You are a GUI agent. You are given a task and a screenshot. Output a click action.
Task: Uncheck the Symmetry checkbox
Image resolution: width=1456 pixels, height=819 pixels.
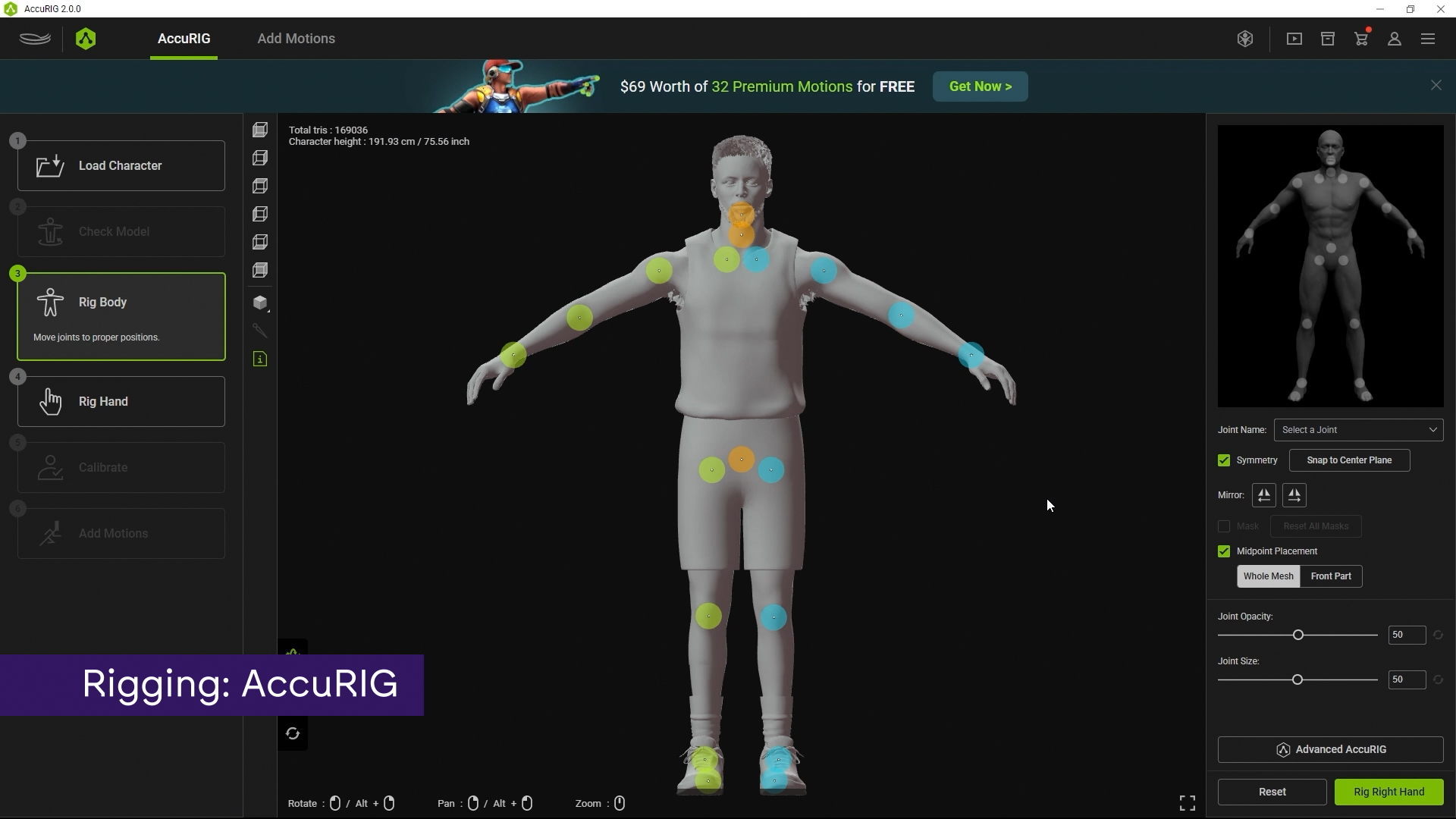(x=1224, y=460)
